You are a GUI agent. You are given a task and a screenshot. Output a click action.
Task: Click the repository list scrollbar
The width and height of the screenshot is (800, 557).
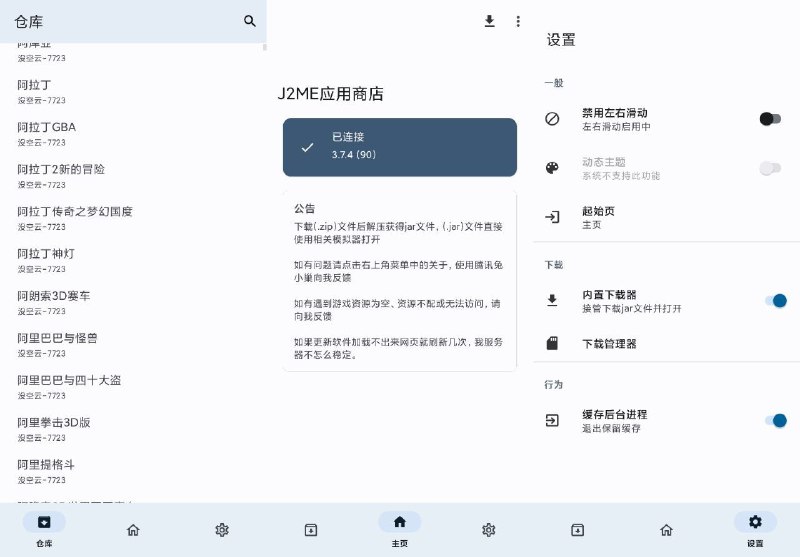pos(264,46)
